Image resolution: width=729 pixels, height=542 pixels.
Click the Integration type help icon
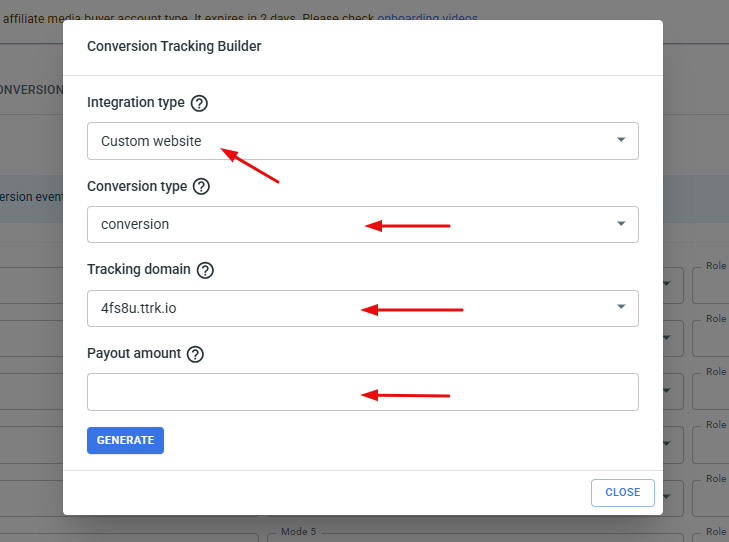[x=199, y=103]
